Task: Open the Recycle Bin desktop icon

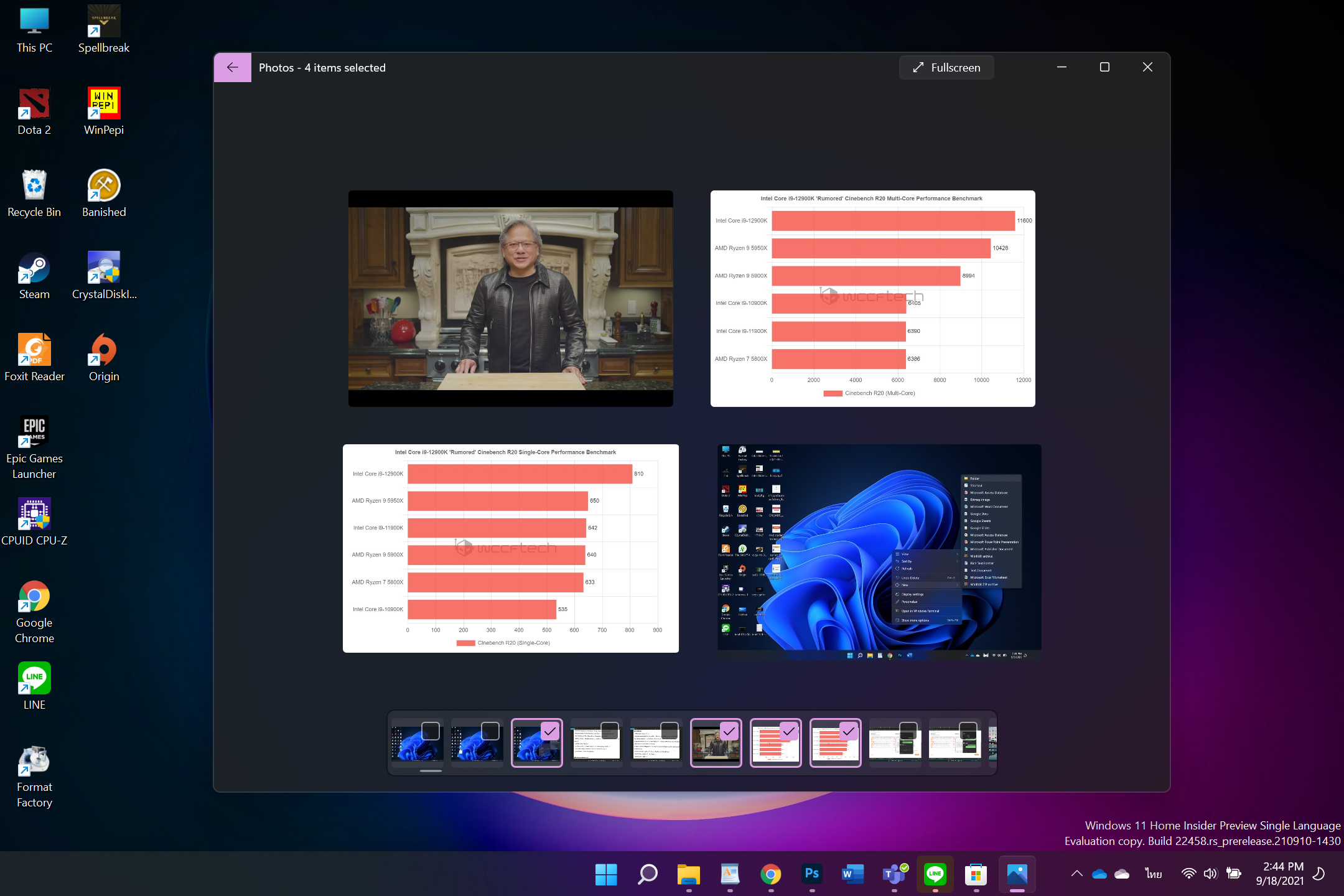Action: click(34, 194)
